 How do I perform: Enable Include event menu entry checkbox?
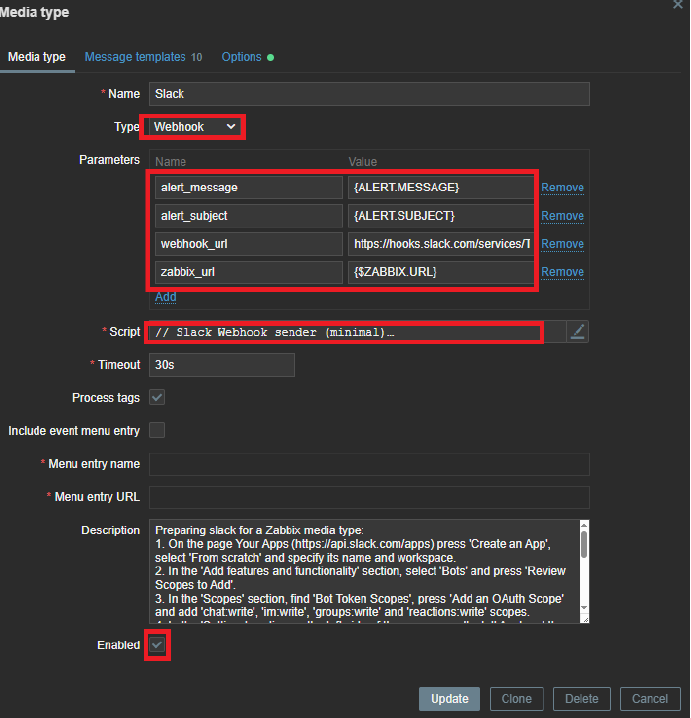coord(157,430)
